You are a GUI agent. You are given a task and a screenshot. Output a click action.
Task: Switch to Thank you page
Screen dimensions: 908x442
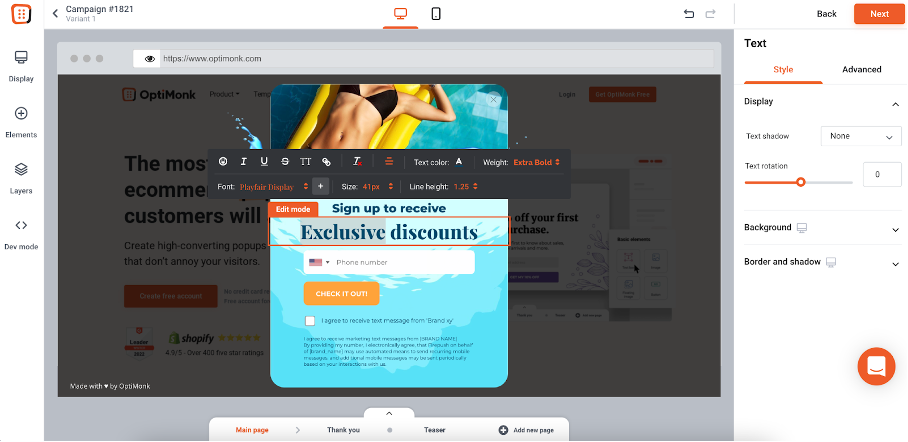(343, 430)
